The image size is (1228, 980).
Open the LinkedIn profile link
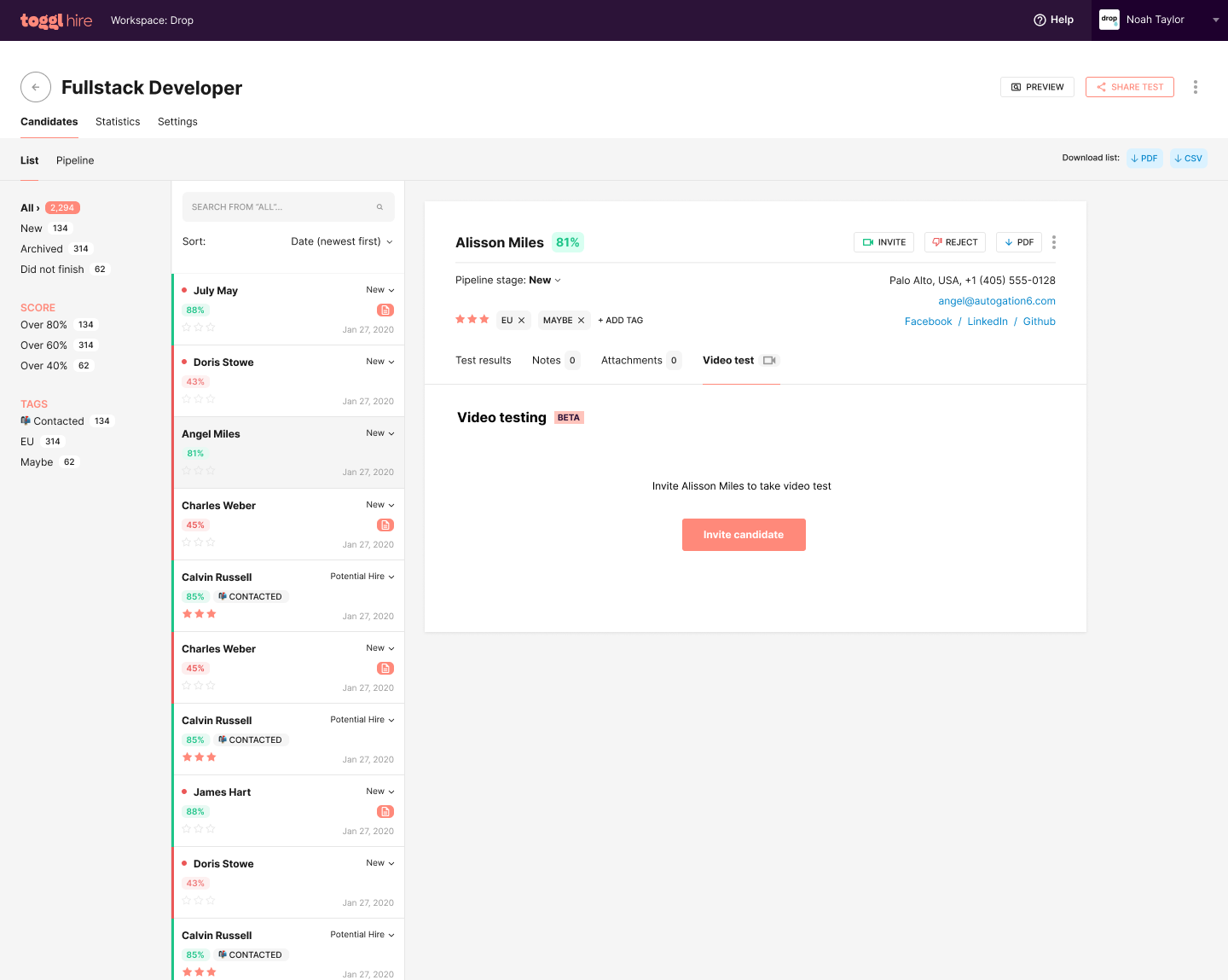(988, 322)
